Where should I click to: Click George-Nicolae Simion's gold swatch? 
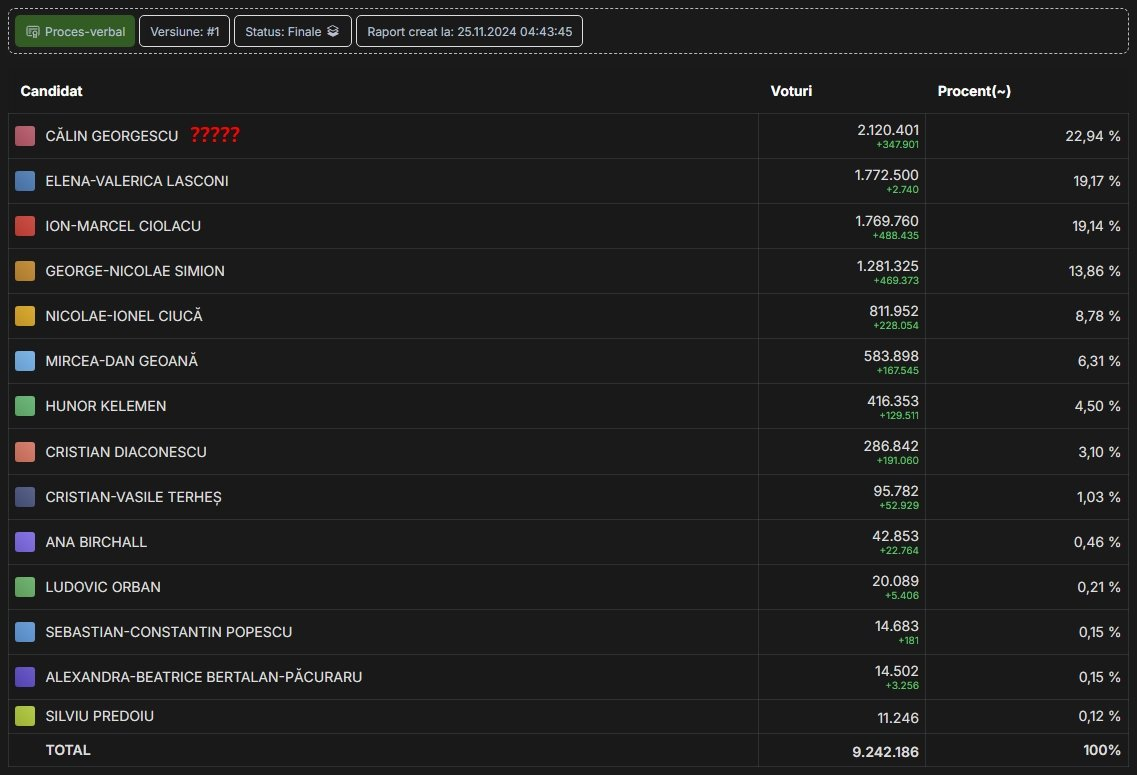click(x=25, y=271)
